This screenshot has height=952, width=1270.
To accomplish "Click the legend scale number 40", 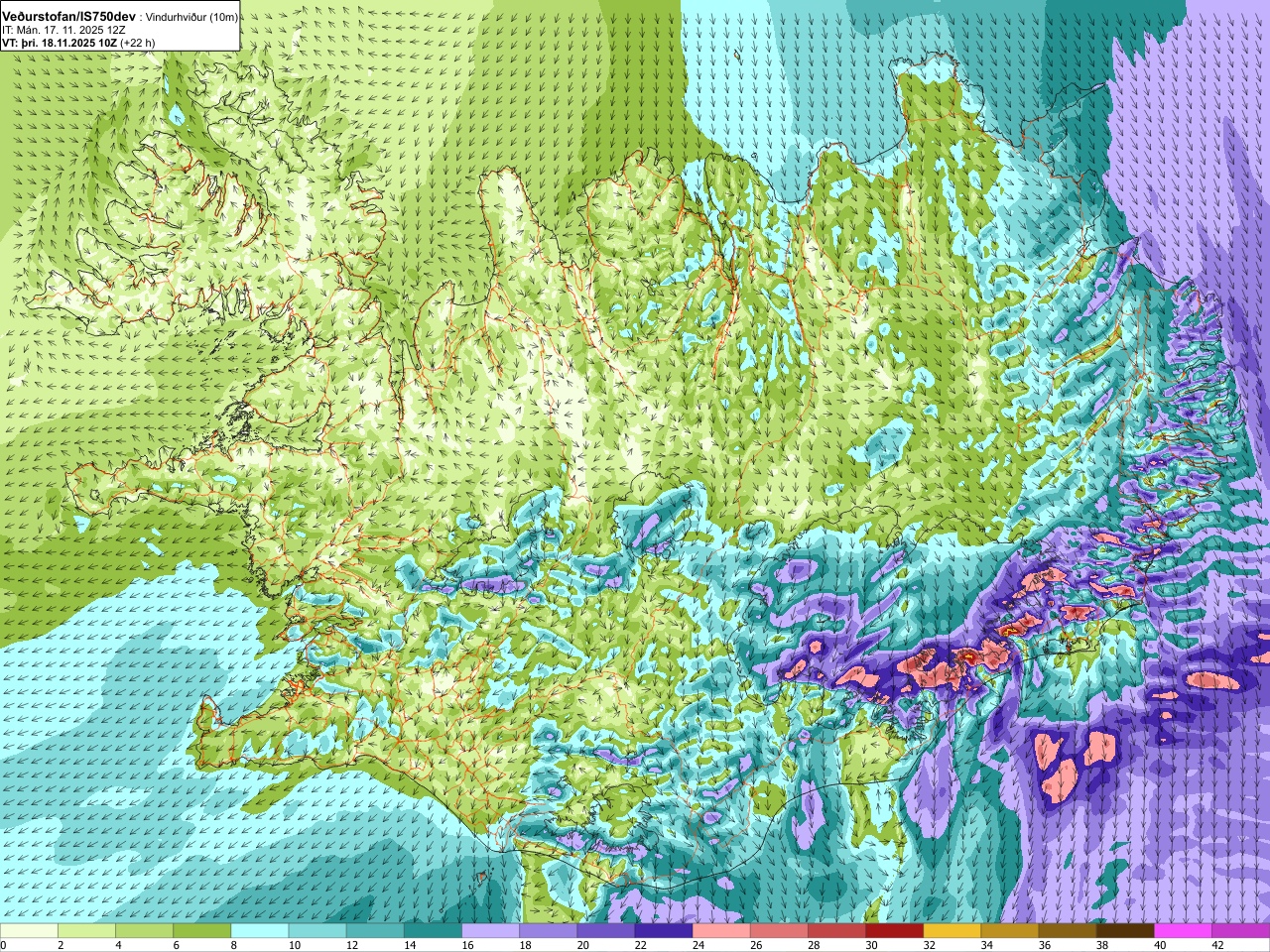I will 1161,946.
